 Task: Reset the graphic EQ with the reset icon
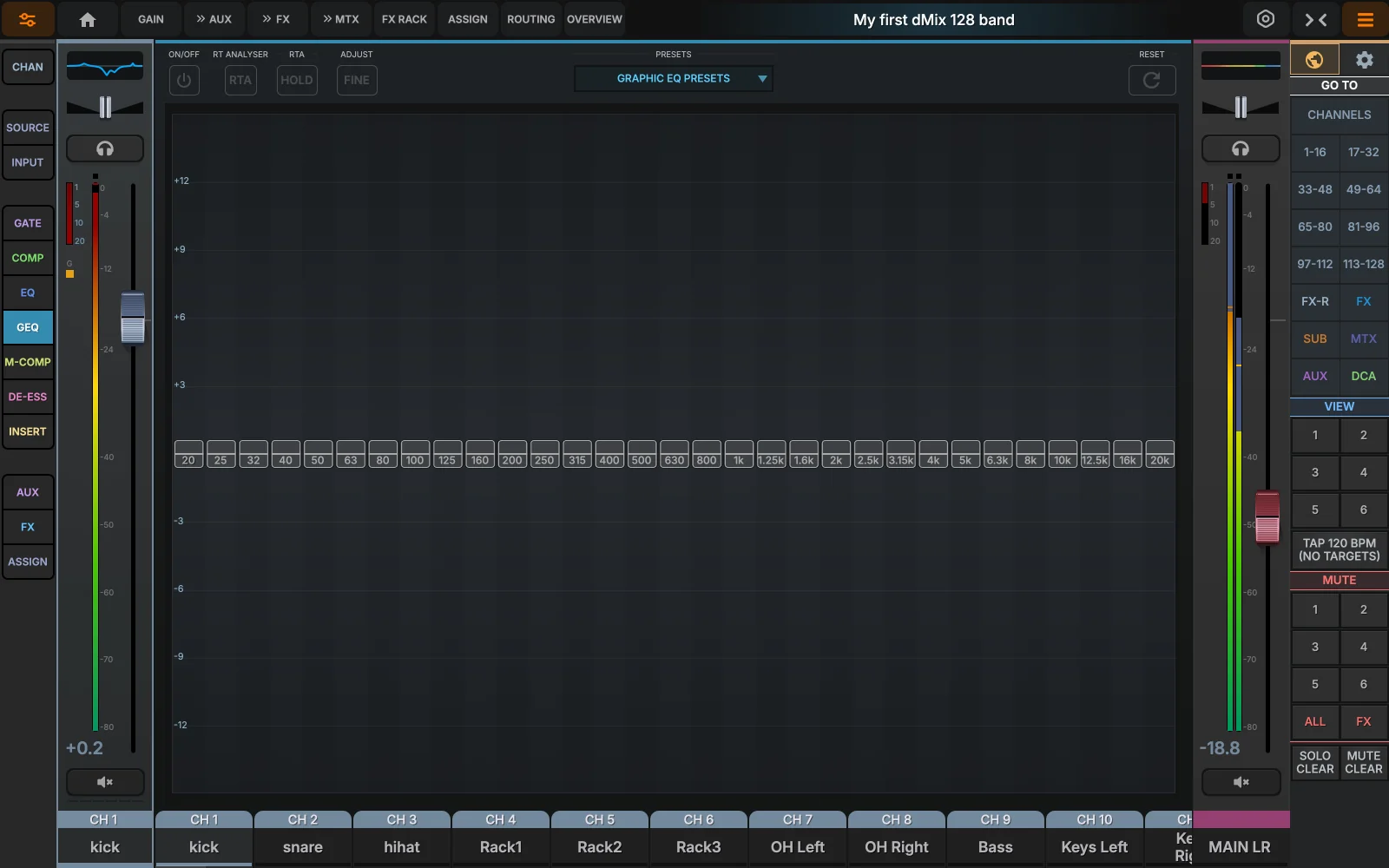1152,80
